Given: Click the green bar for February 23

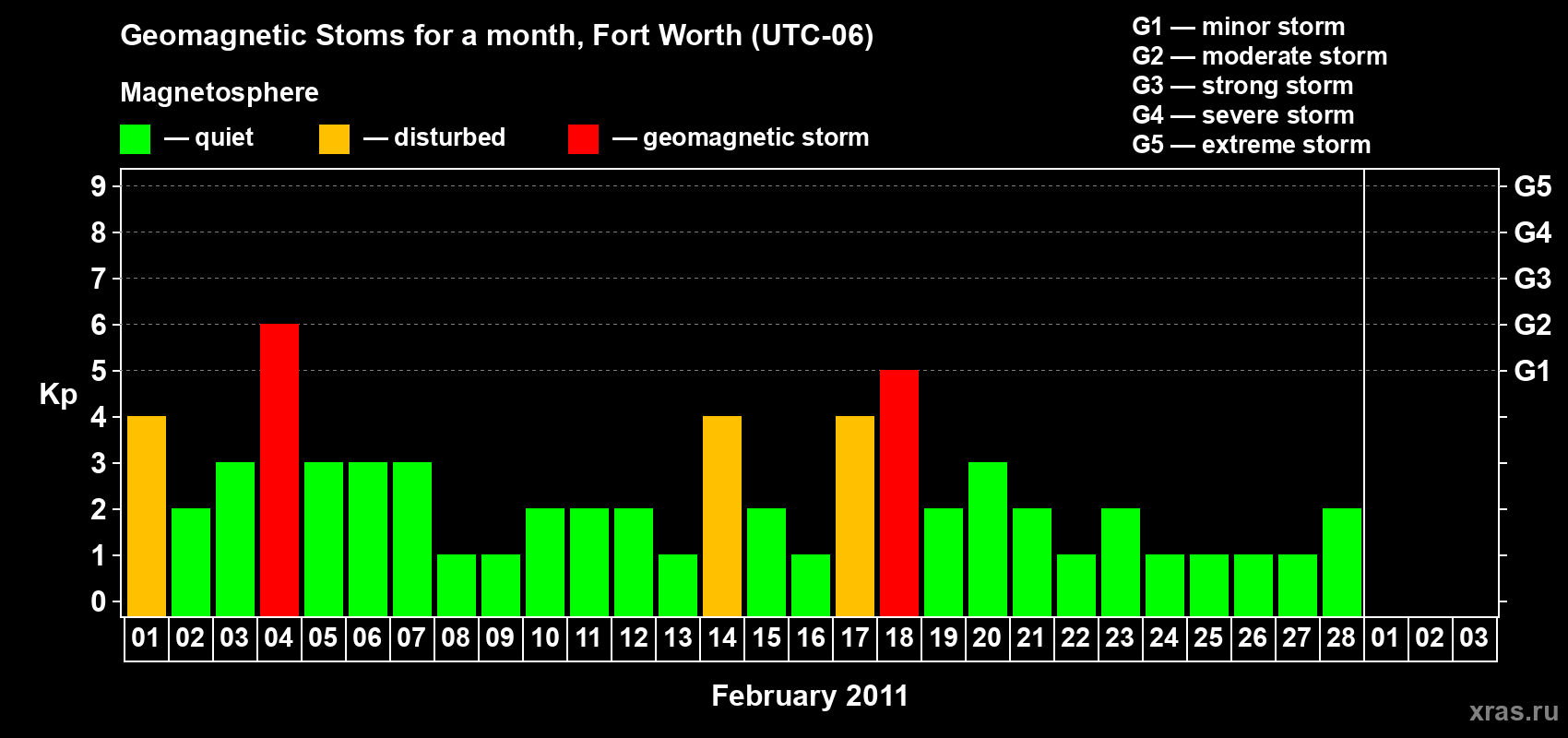Looking at the screenshot, I should tap(1121, 563).
